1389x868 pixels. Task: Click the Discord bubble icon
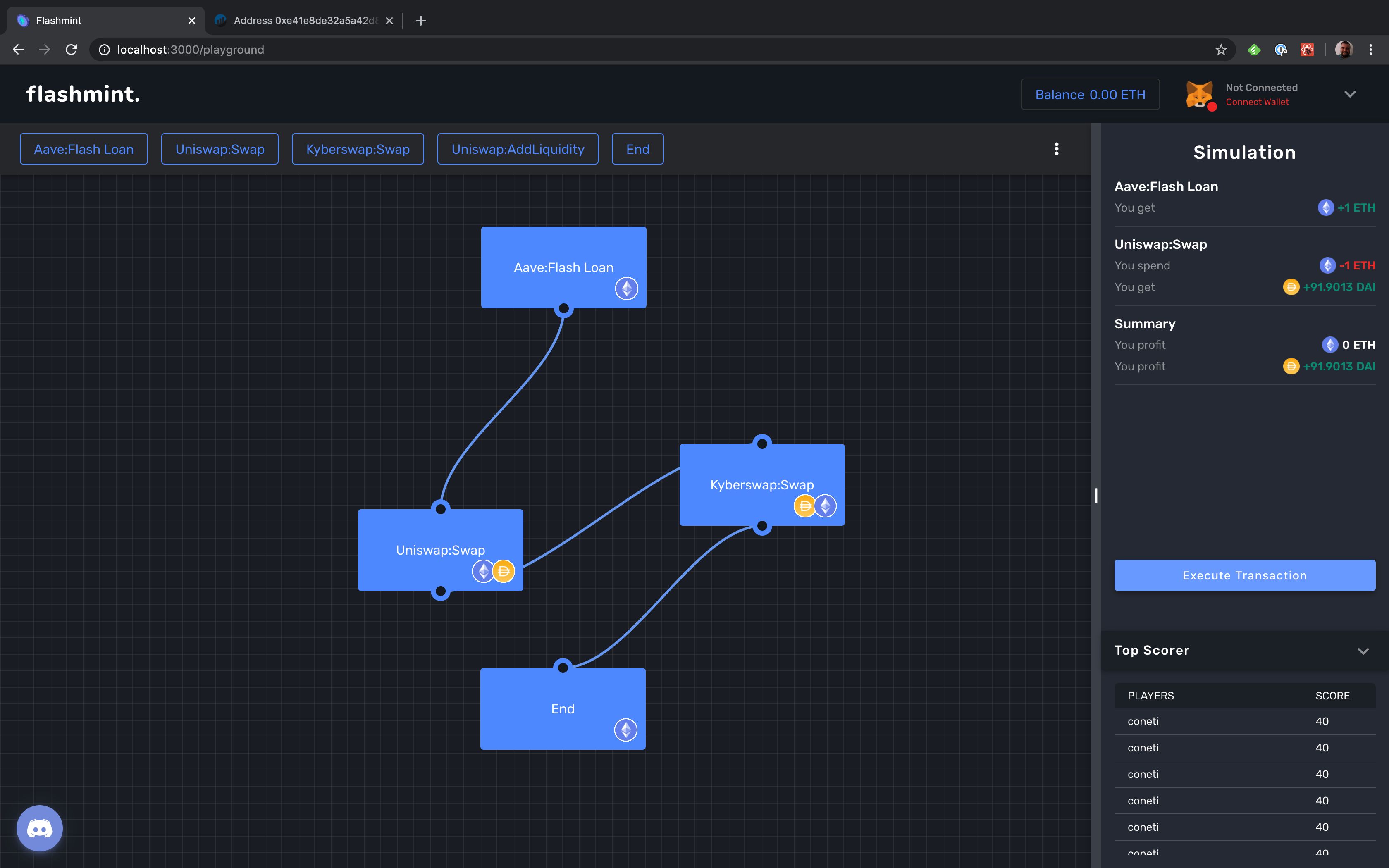point(40,828)
